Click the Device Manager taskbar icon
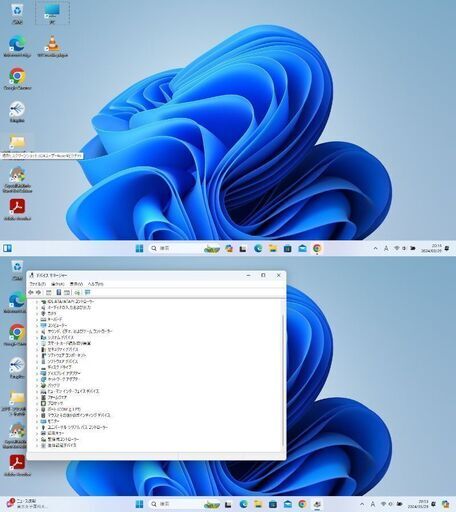Viewport: 456px width, 512px height. click(317, 504)
